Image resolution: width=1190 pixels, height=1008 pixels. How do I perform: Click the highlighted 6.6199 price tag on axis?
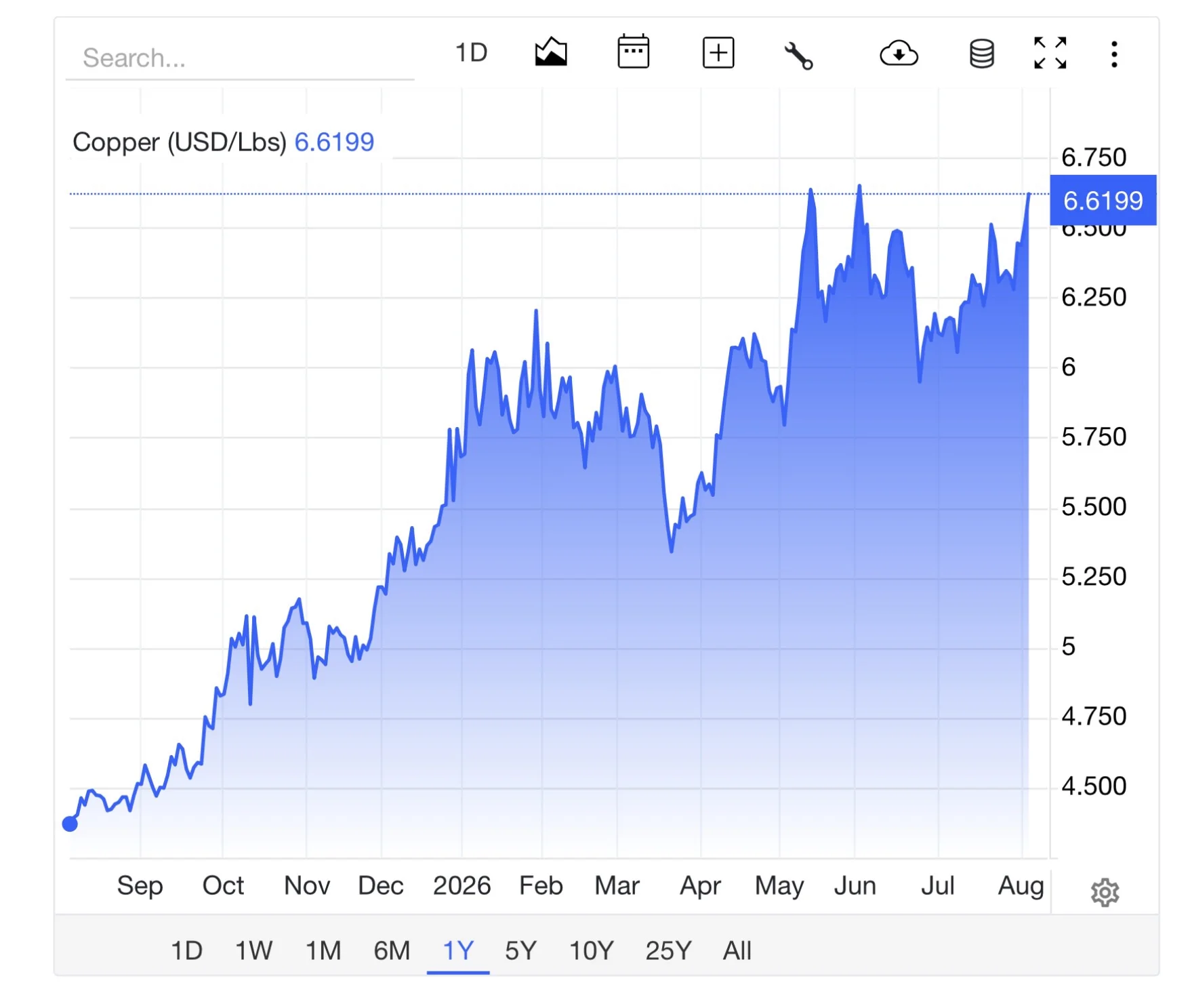pyautogui.click(x=1103, y=201)
